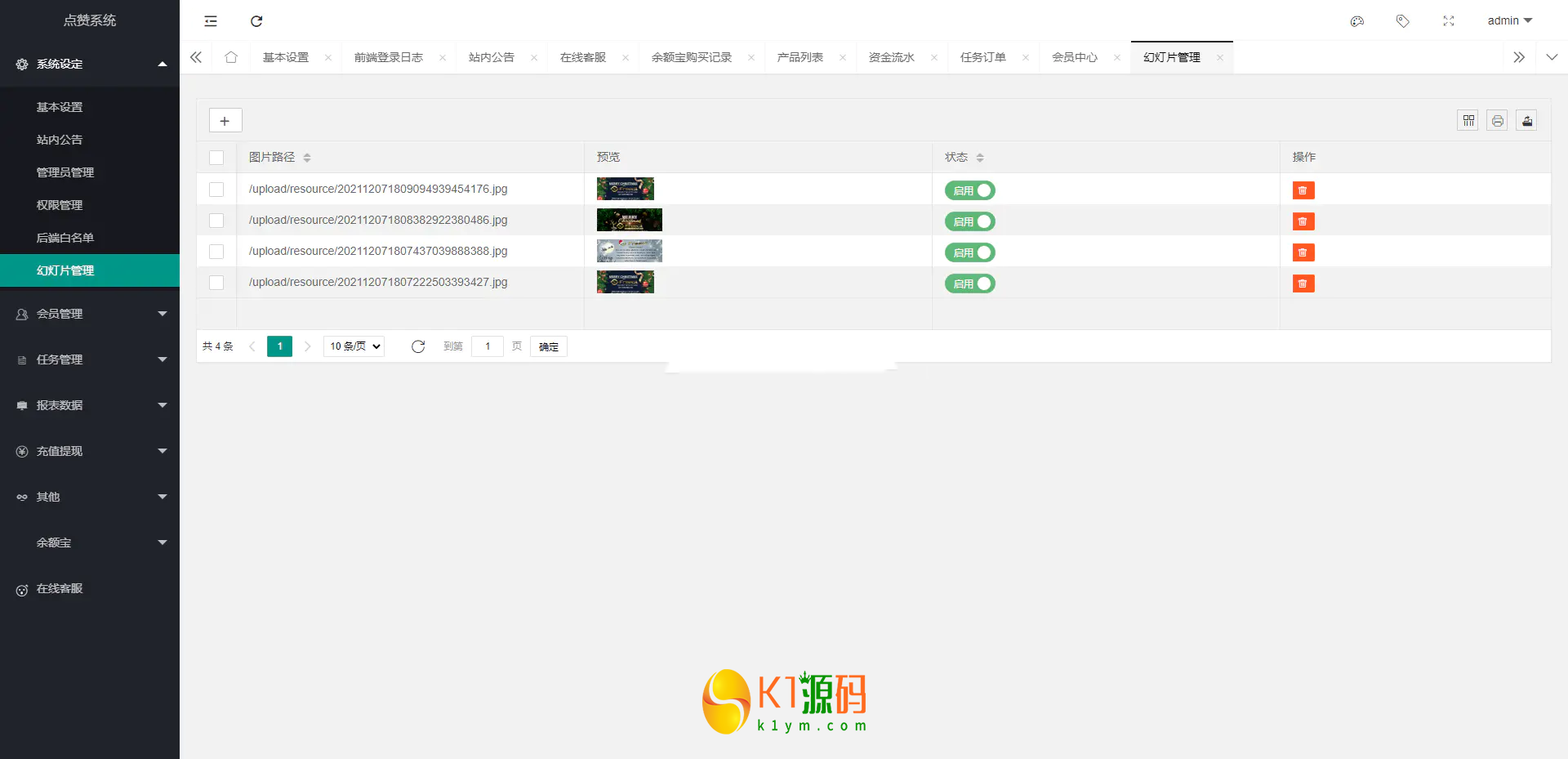The image size is (1568, 759).
Task: Collapse the 系统设定 sidebar group
Action: [x=90, y=64]
